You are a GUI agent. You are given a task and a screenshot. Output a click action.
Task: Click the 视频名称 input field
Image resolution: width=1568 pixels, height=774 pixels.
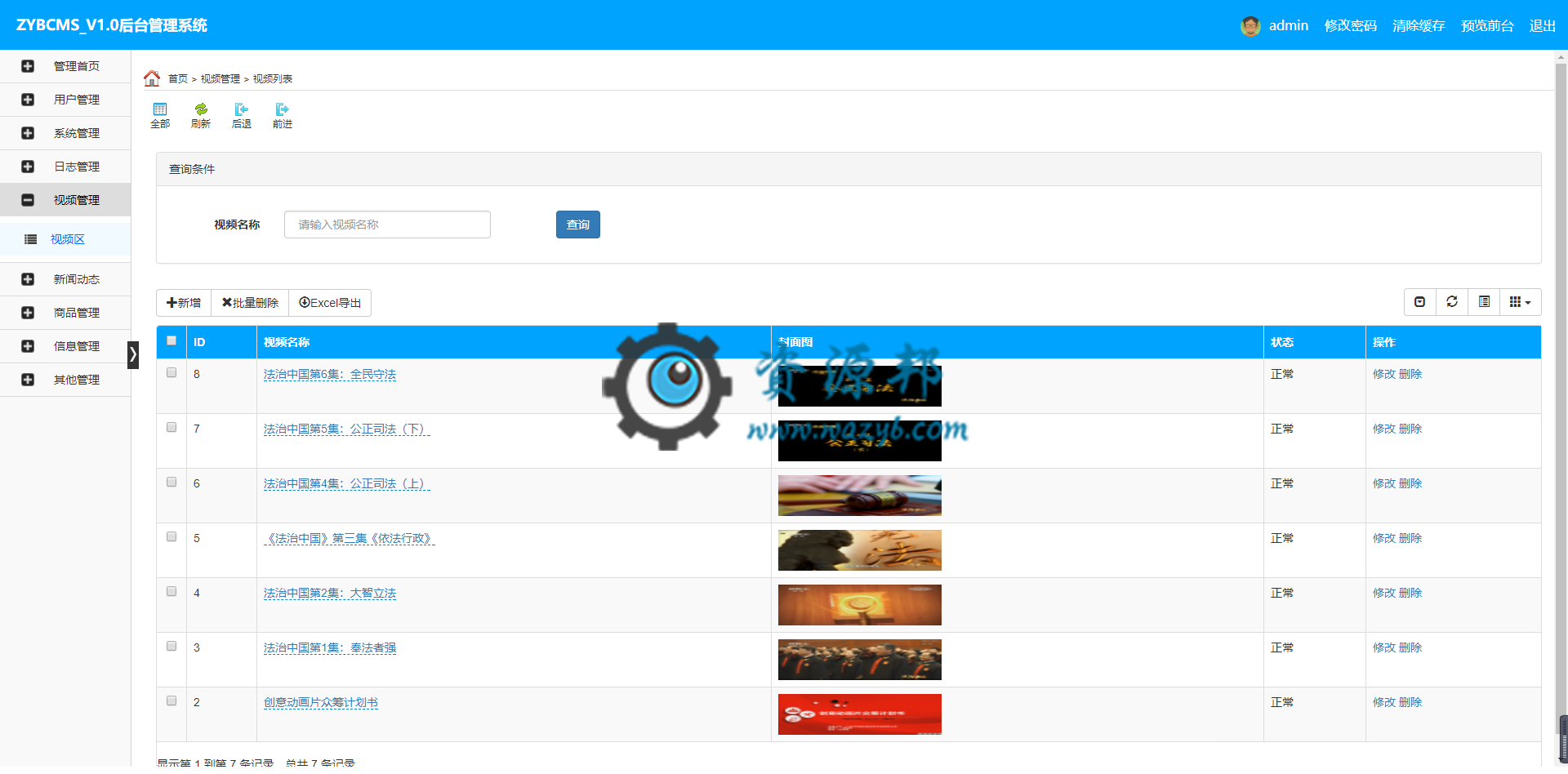click(x=387, y=225)
